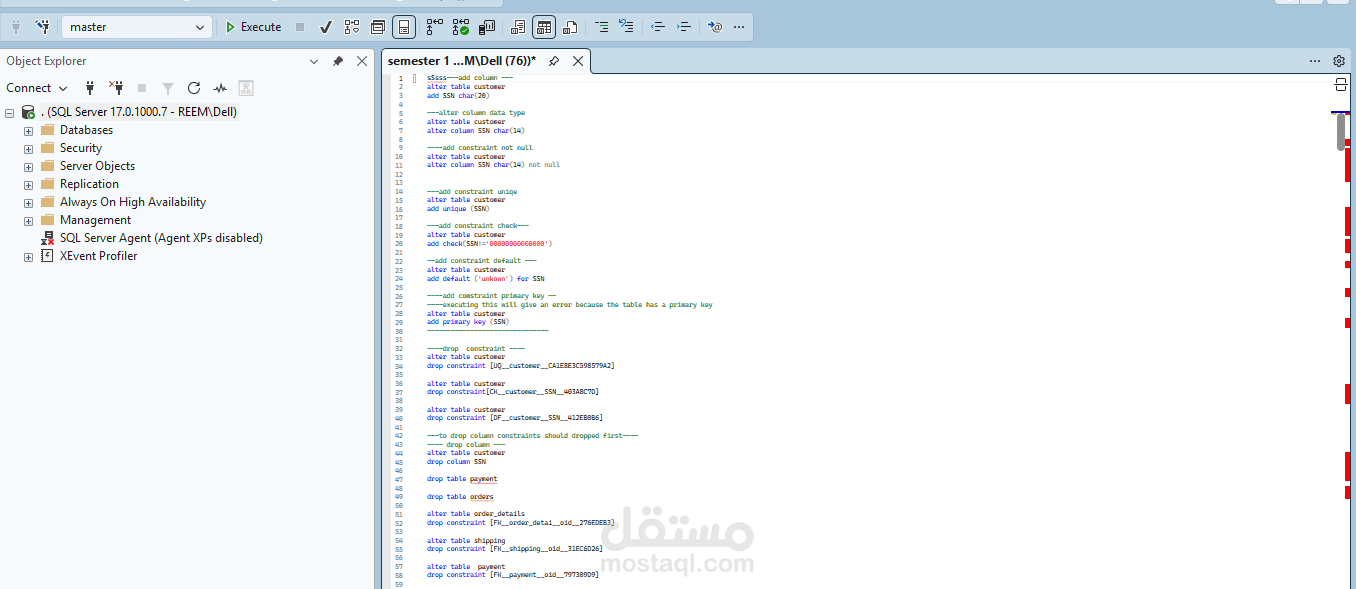Decrease indent of selected lines

click(658, 27)
